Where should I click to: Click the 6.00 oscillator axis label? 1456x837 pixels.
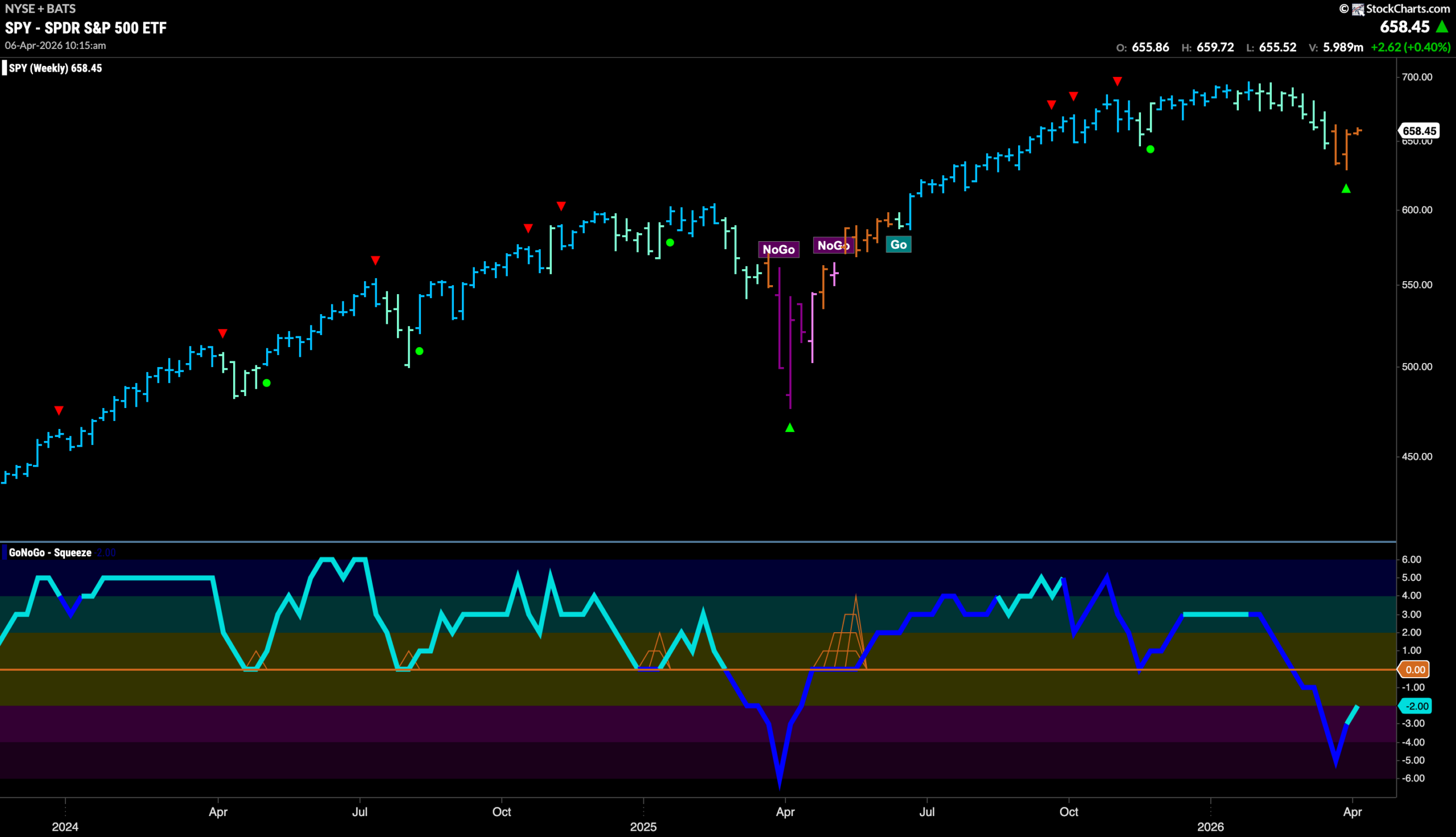(x=1412, y=559)
